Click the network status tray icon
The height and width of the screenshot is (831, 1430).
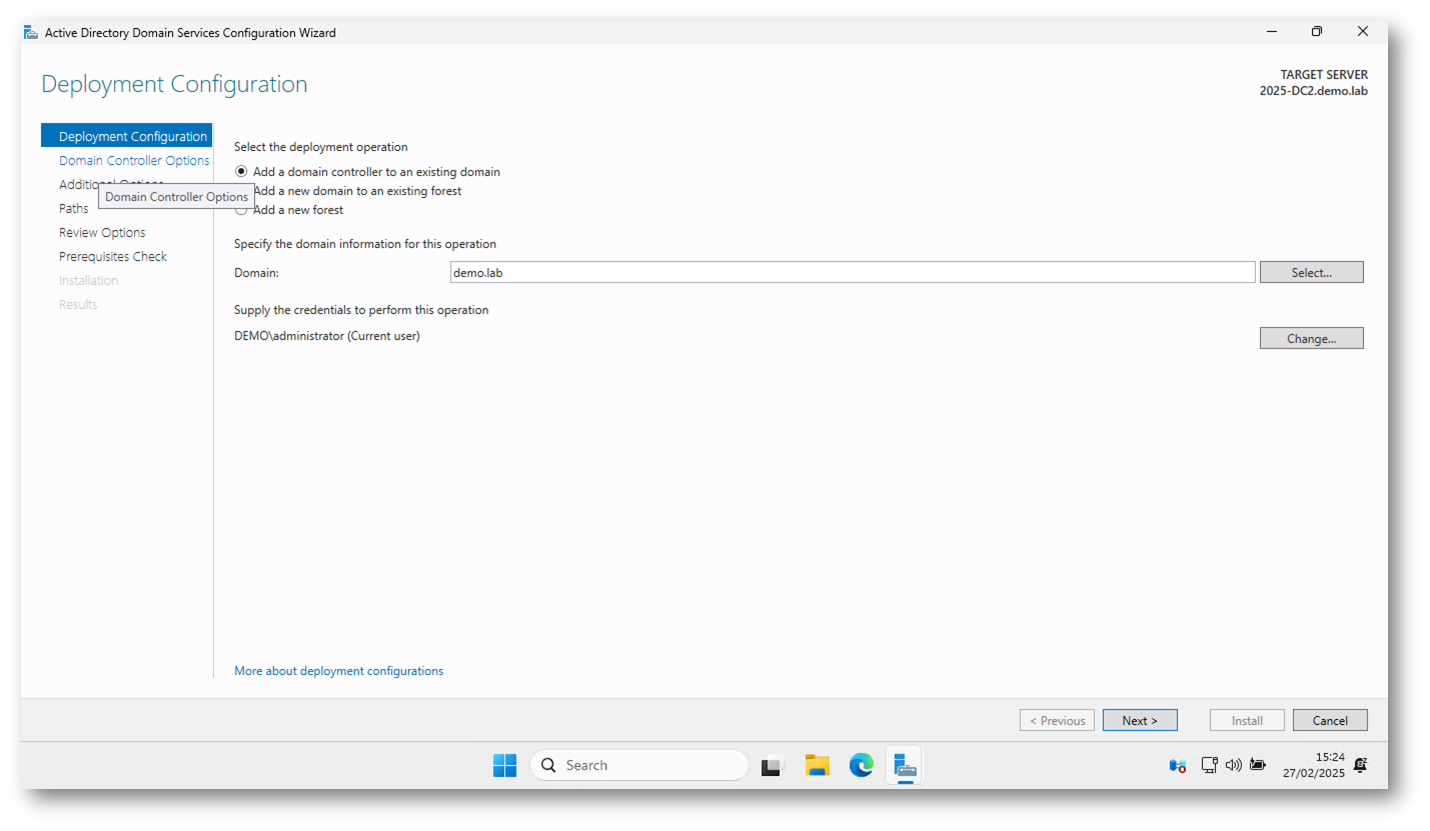tap(1209, 765)
